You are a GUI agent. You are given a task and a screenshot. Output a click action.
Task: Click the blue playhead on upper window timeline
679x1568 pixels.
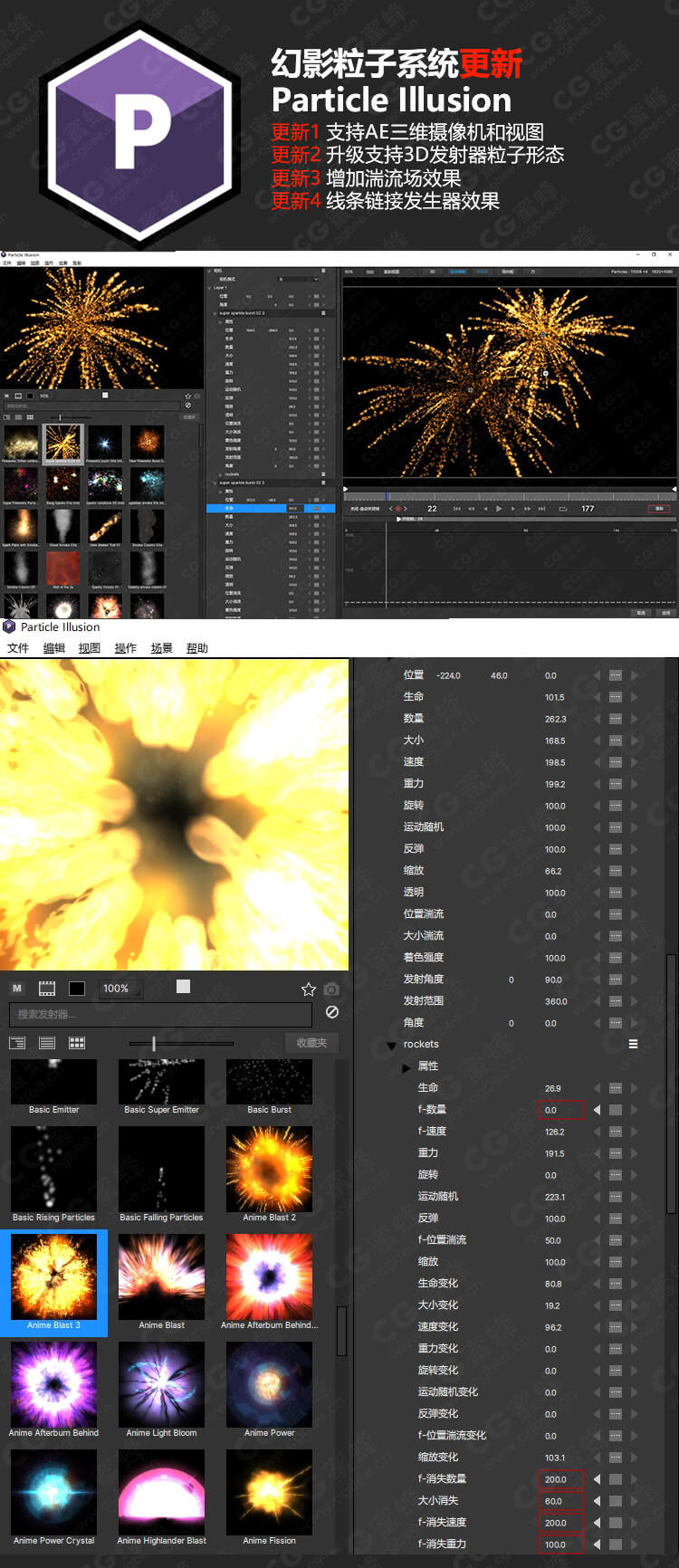[x=387, y=496]
